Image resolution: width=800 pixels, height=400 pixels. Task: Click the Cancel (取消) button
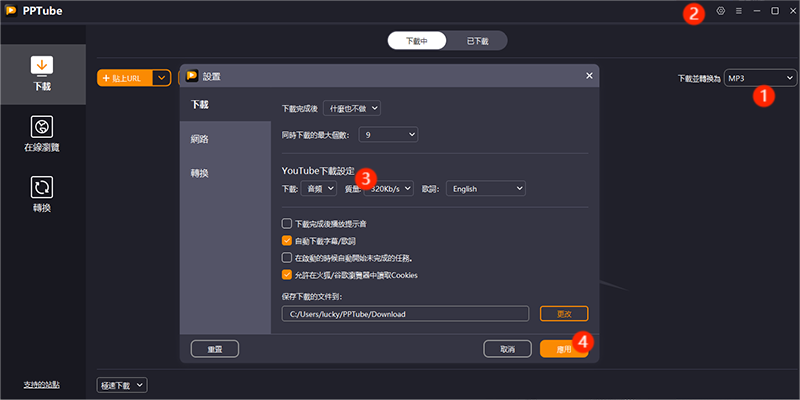507,349
